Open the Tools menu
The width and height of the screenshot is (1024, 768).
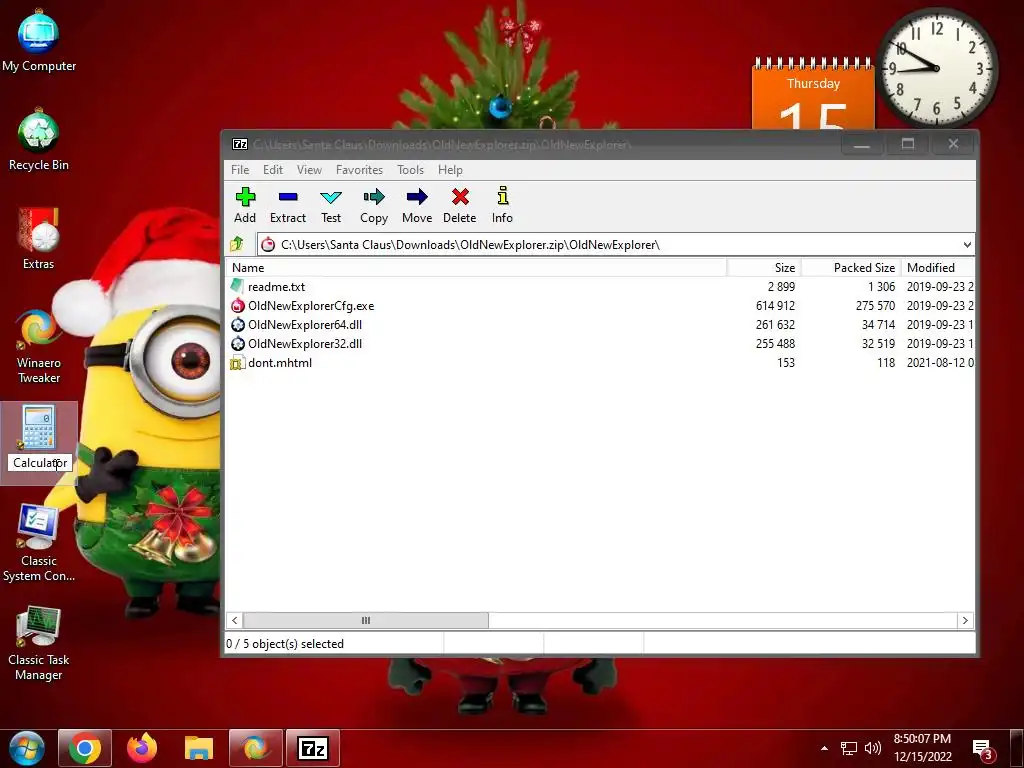tap(410, 170)
